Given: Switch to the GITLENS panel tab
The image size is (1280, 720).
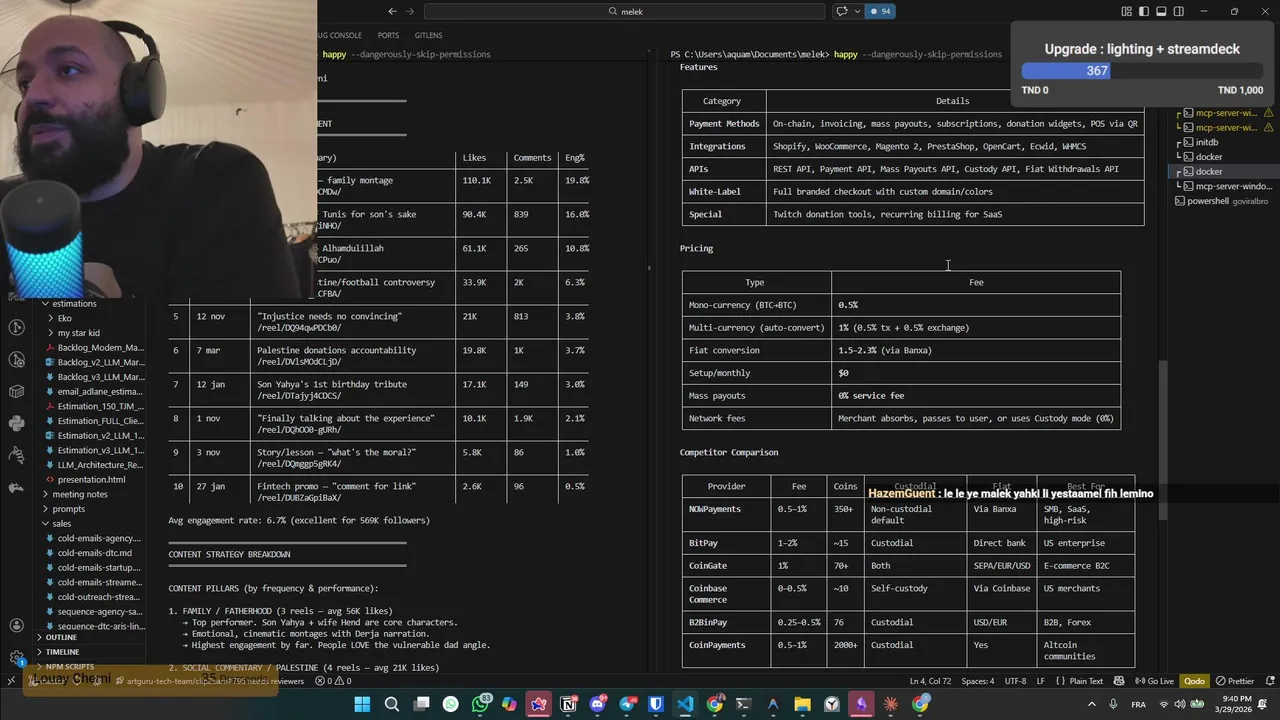Looking at the screenshot, I should 428,35.
